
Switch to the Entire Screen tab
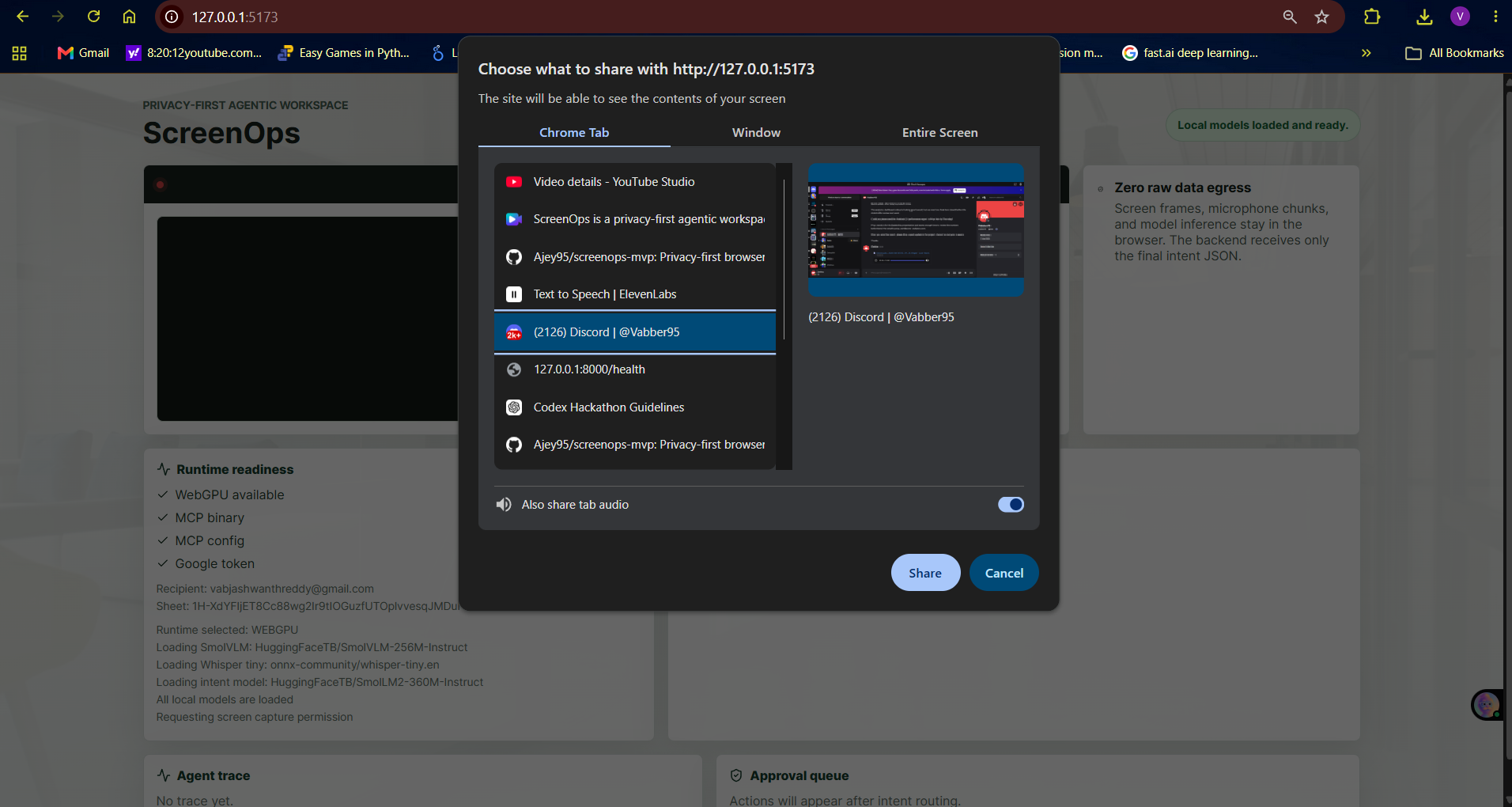click(x=939, y=132)
